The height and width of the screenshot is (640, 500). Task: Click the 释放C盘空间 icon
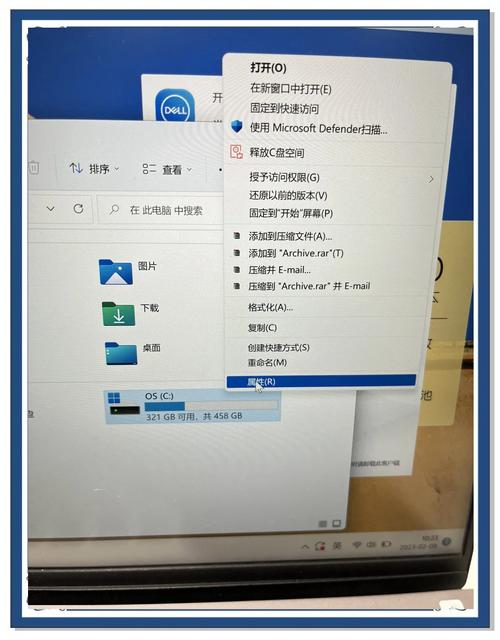point(237,152)
